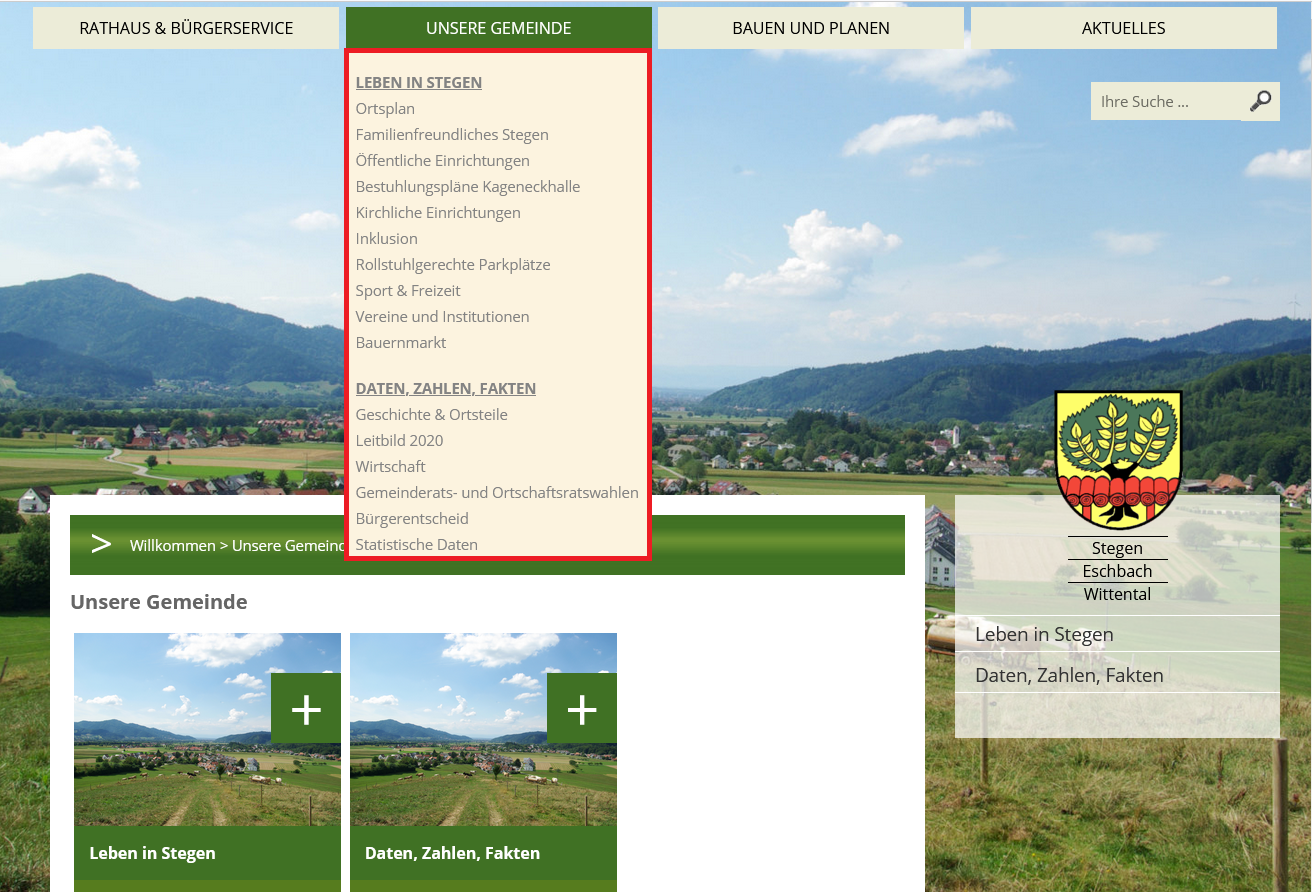The width and height of the screenshot is (1312, 892).
Task: Open Statistische Daten menu entry
Action: click(x=416, y=544)
